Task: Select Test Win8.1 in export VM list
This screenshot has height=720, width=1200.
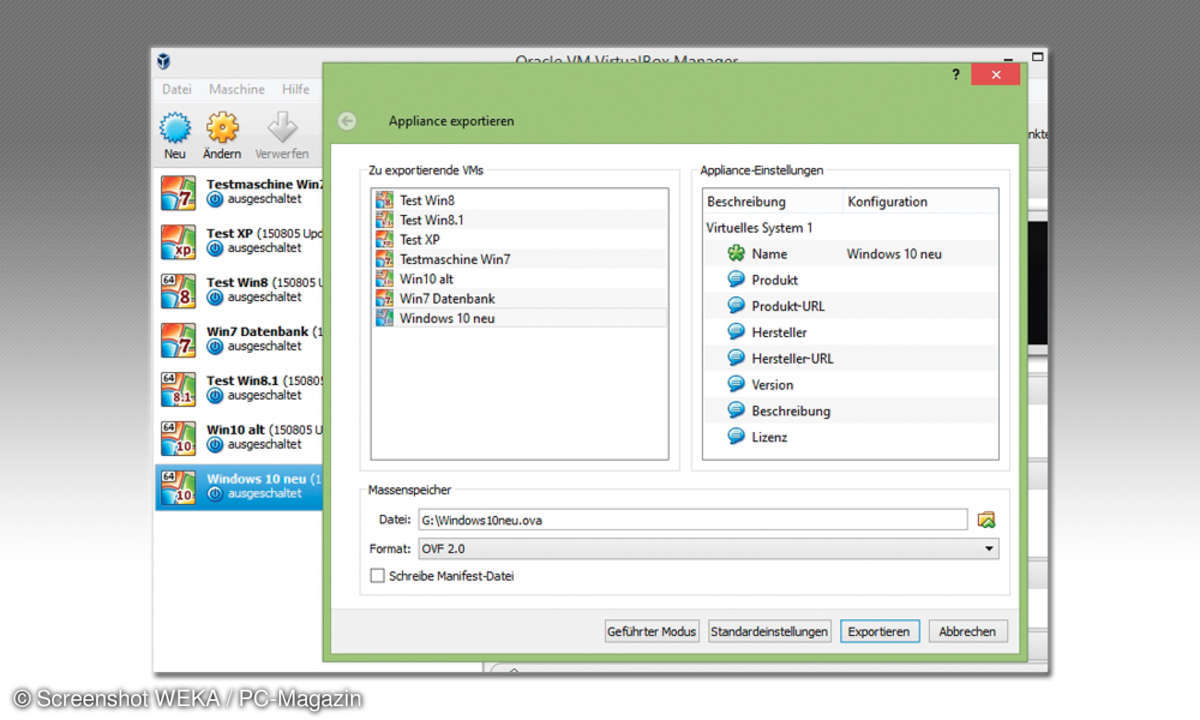Action: (518, 220)
